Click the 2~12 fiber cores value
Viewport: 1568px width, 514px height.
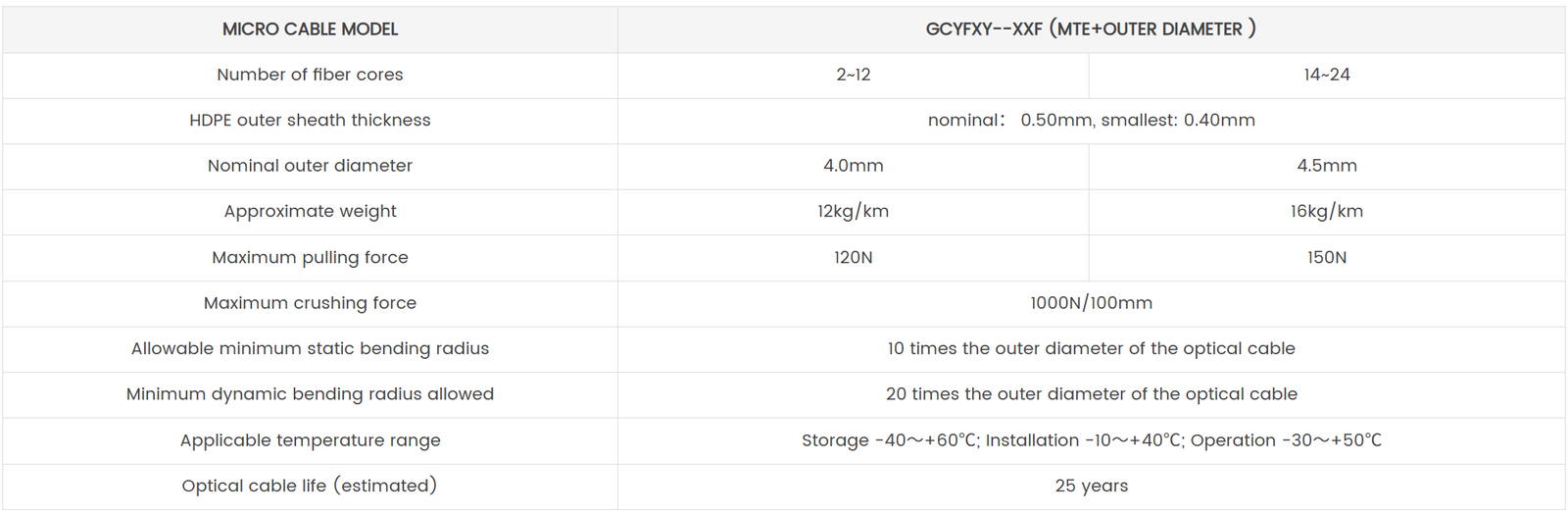[x=853, y=75]
